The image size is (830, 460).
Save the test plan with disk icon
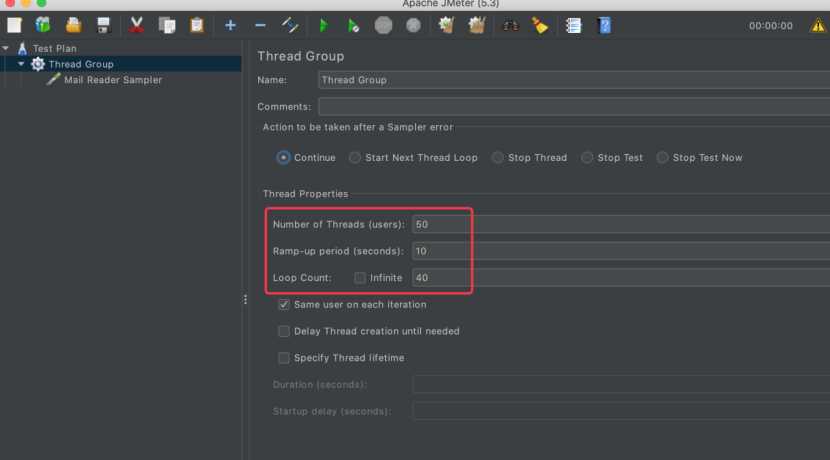pyautogui.click(x=103, y=25)
